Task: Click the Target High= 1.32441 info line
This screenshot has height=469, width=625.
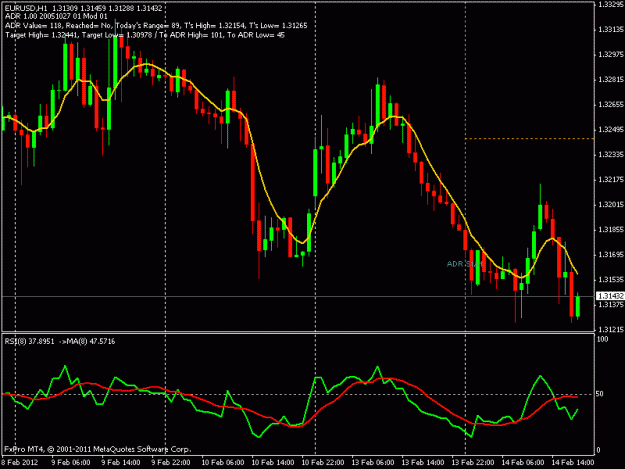Action: tap(145, 35)
